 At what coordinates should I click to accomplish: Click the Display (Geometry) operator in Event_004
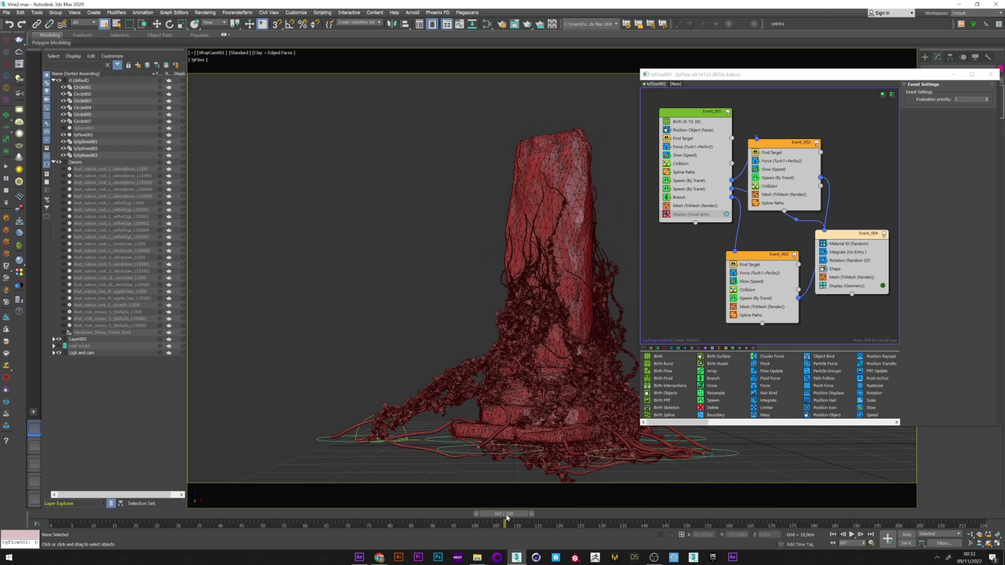(x=847, y=286)
